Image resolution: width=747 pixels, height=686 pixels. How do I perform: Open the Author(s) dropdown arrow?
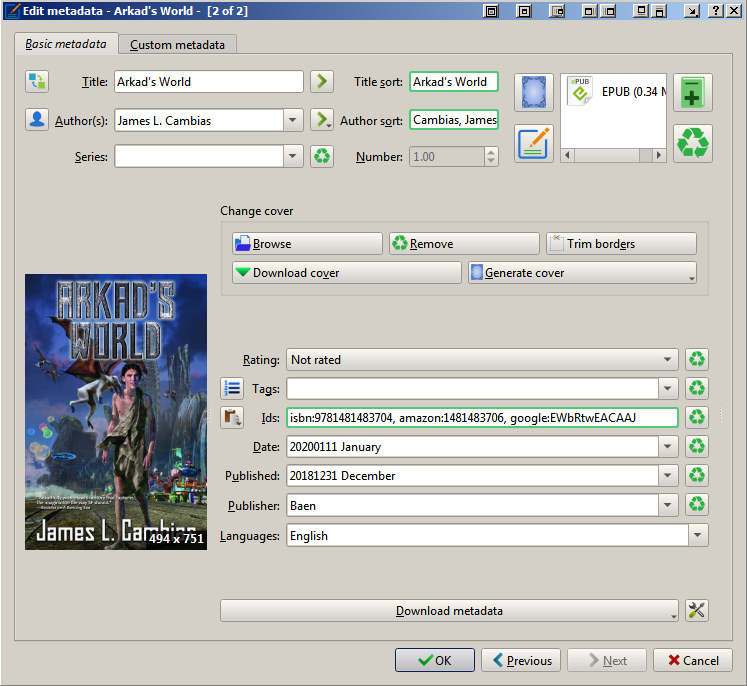pos(293,120)
